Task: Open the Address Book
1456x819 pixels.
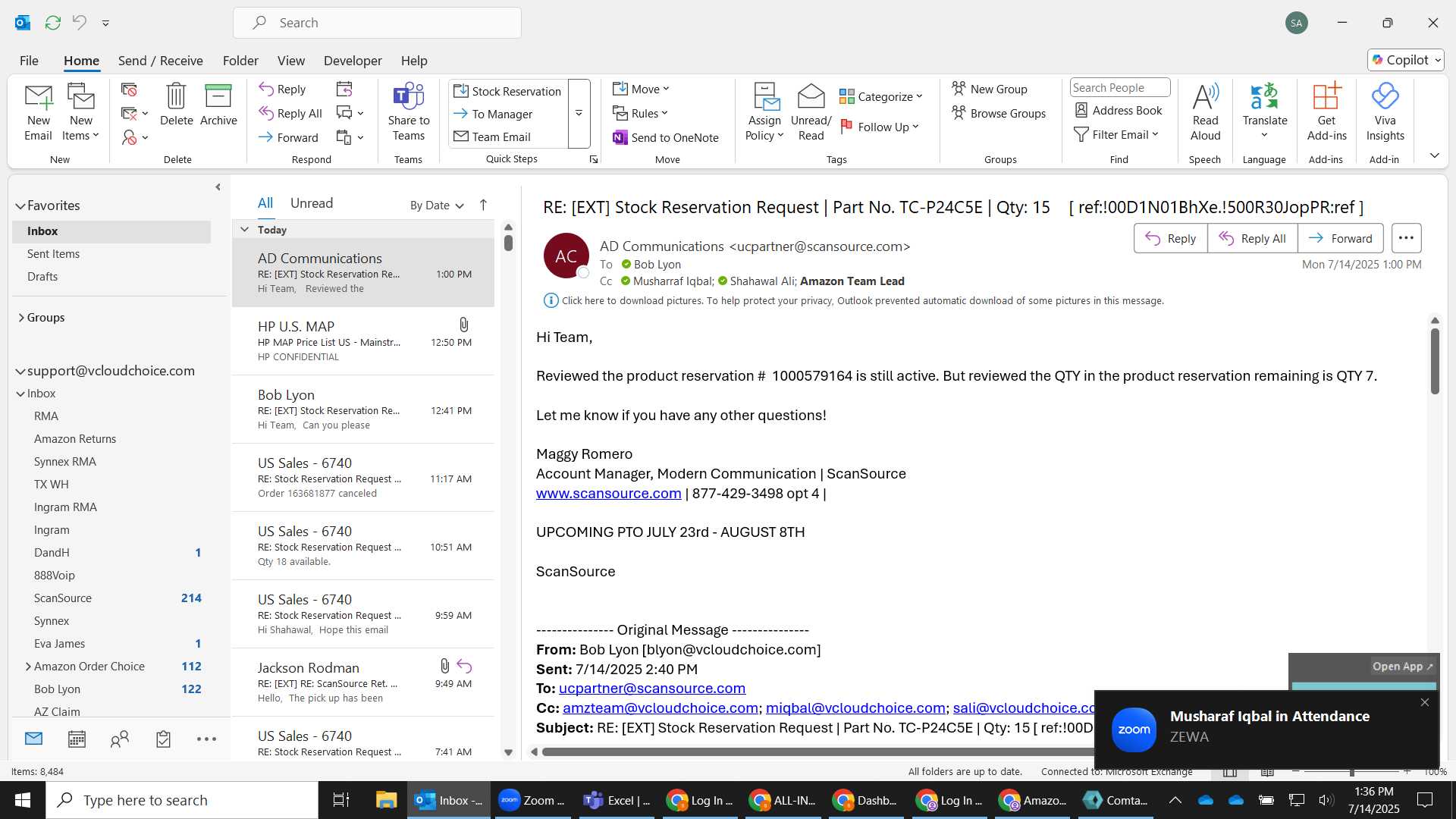Action: 1119,110
